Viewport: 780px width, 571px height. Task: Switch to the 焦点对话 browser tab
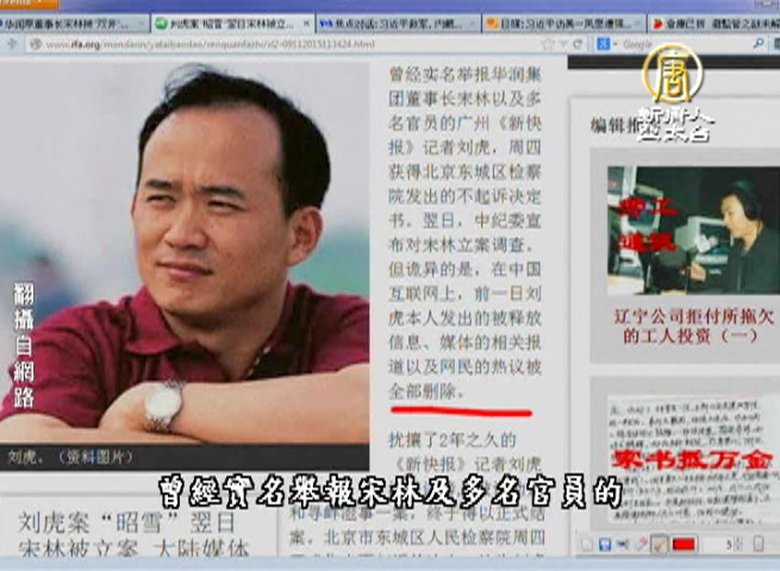point(396,22)
